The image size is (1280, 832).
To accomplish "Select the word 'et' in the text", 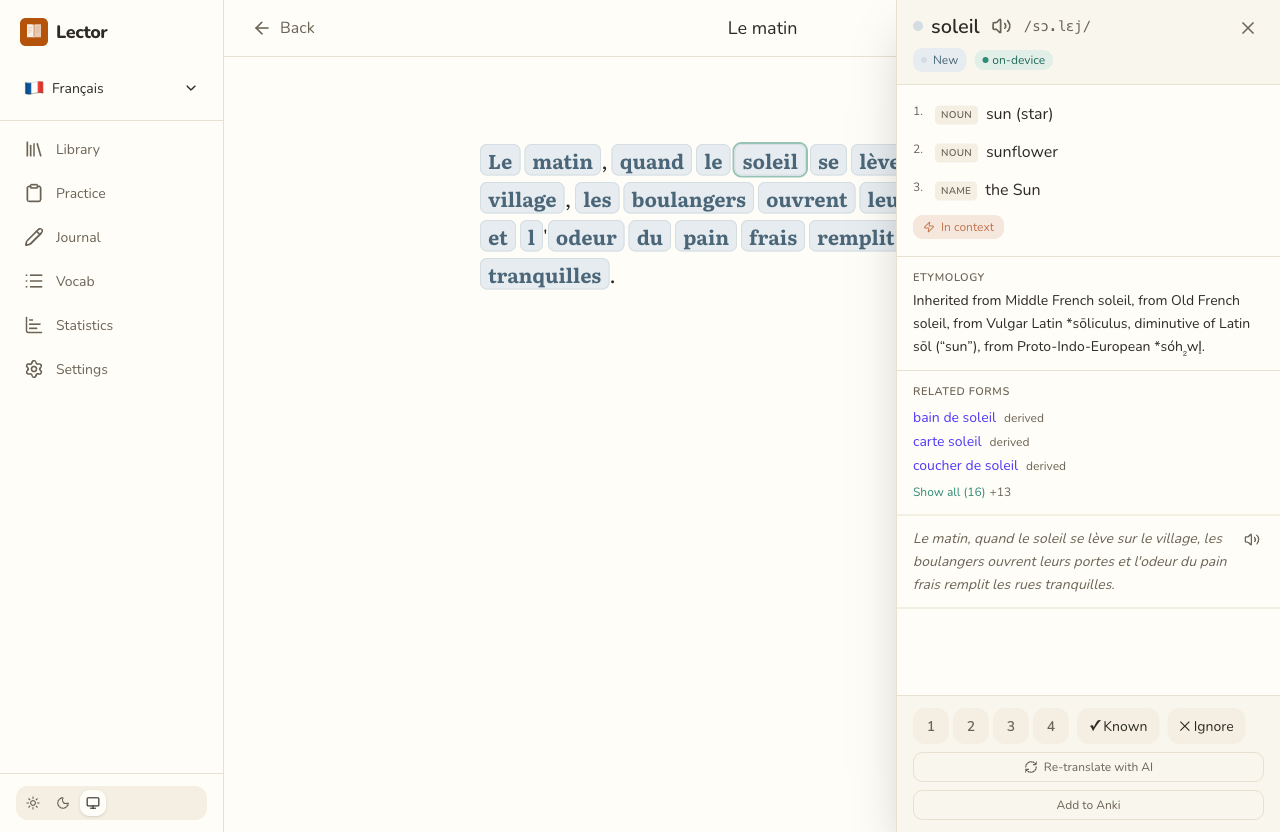I will click(x=498, y=237).
